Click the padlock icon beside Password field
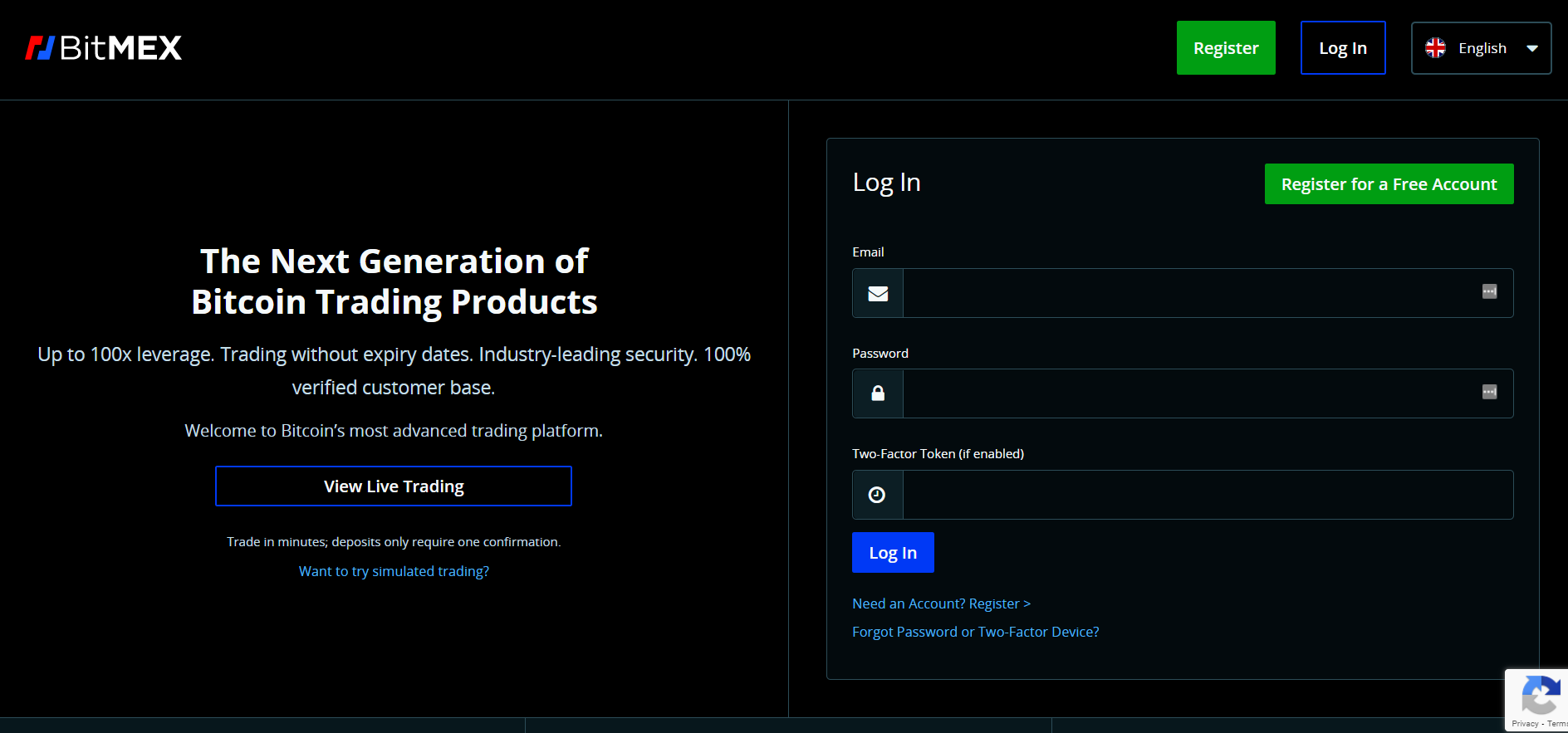The image size is (1568, 733). 878,393
